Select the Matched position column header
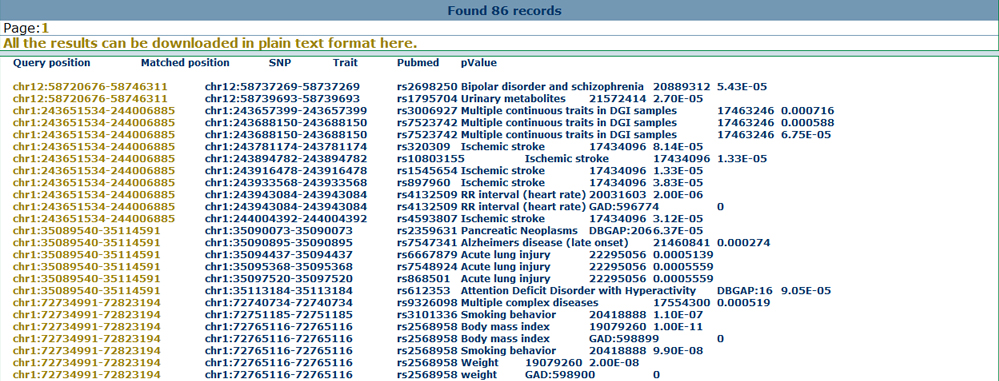This screenshot has height=381, width=999. click(185, 63)
